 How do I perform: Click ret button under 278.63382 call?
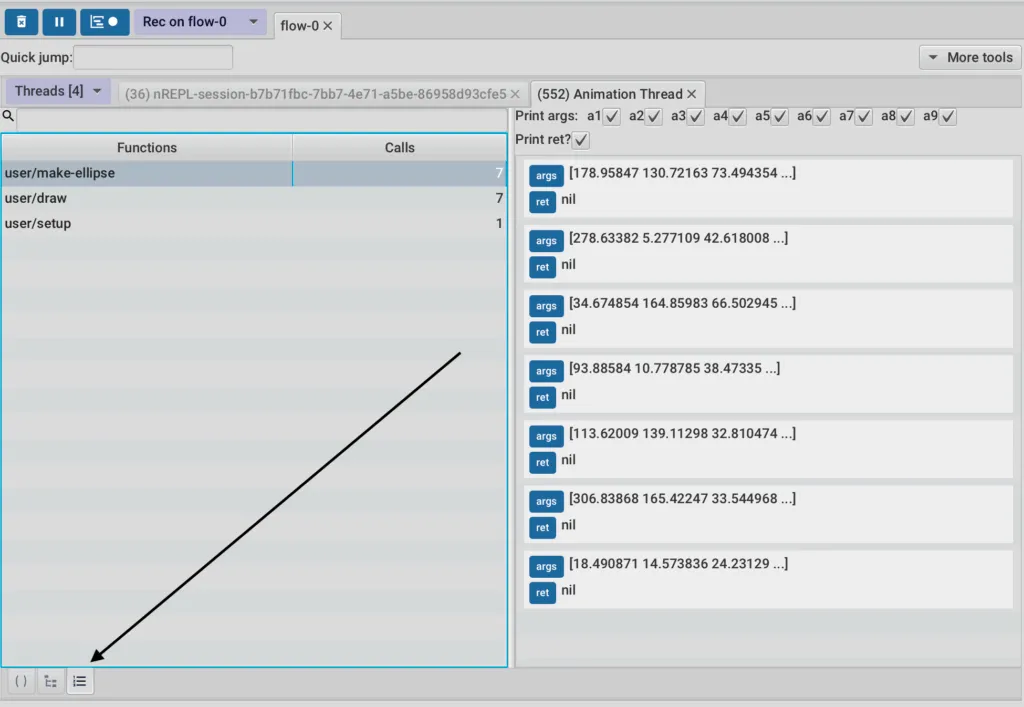542,267
